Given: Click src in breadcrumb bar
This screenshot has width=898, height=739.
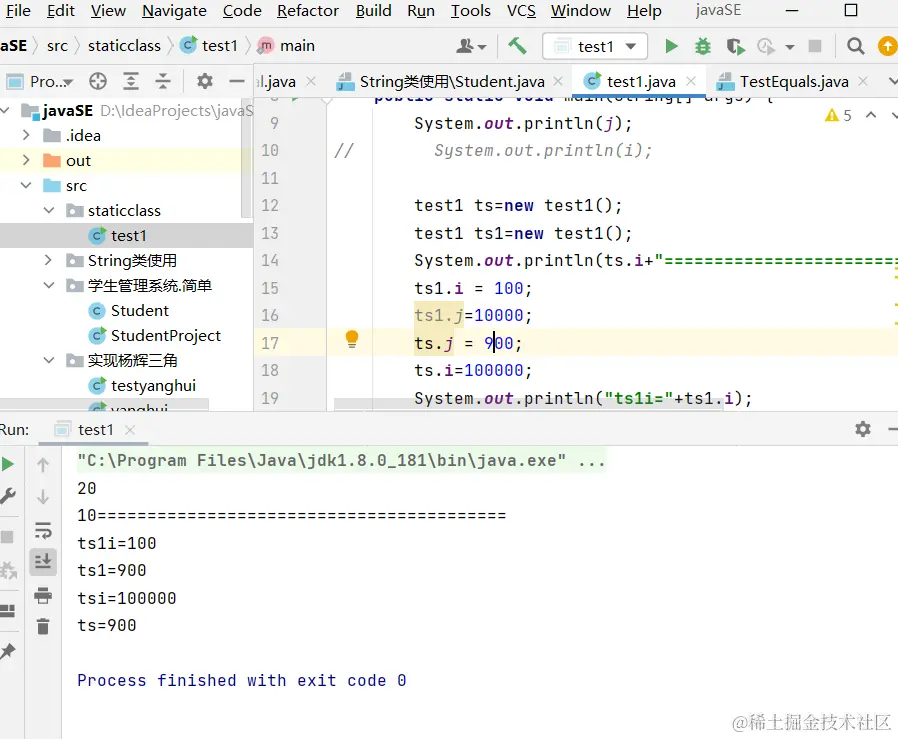Looking at the screenshot, I should pos(57,46).
